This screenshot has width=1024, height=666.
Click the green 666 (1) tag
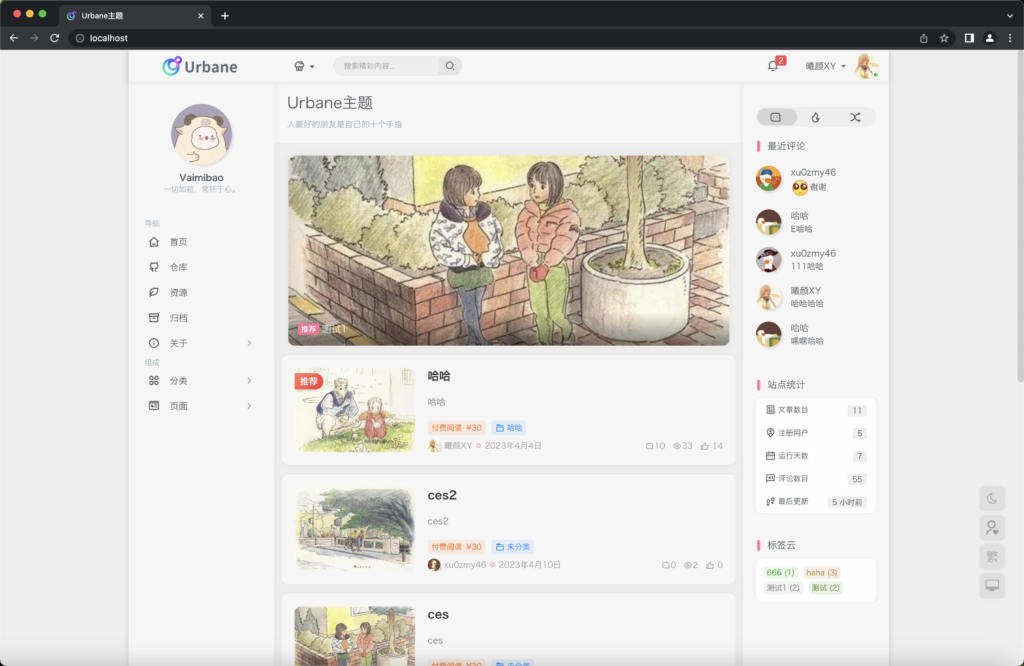click(x=780, y=572)
